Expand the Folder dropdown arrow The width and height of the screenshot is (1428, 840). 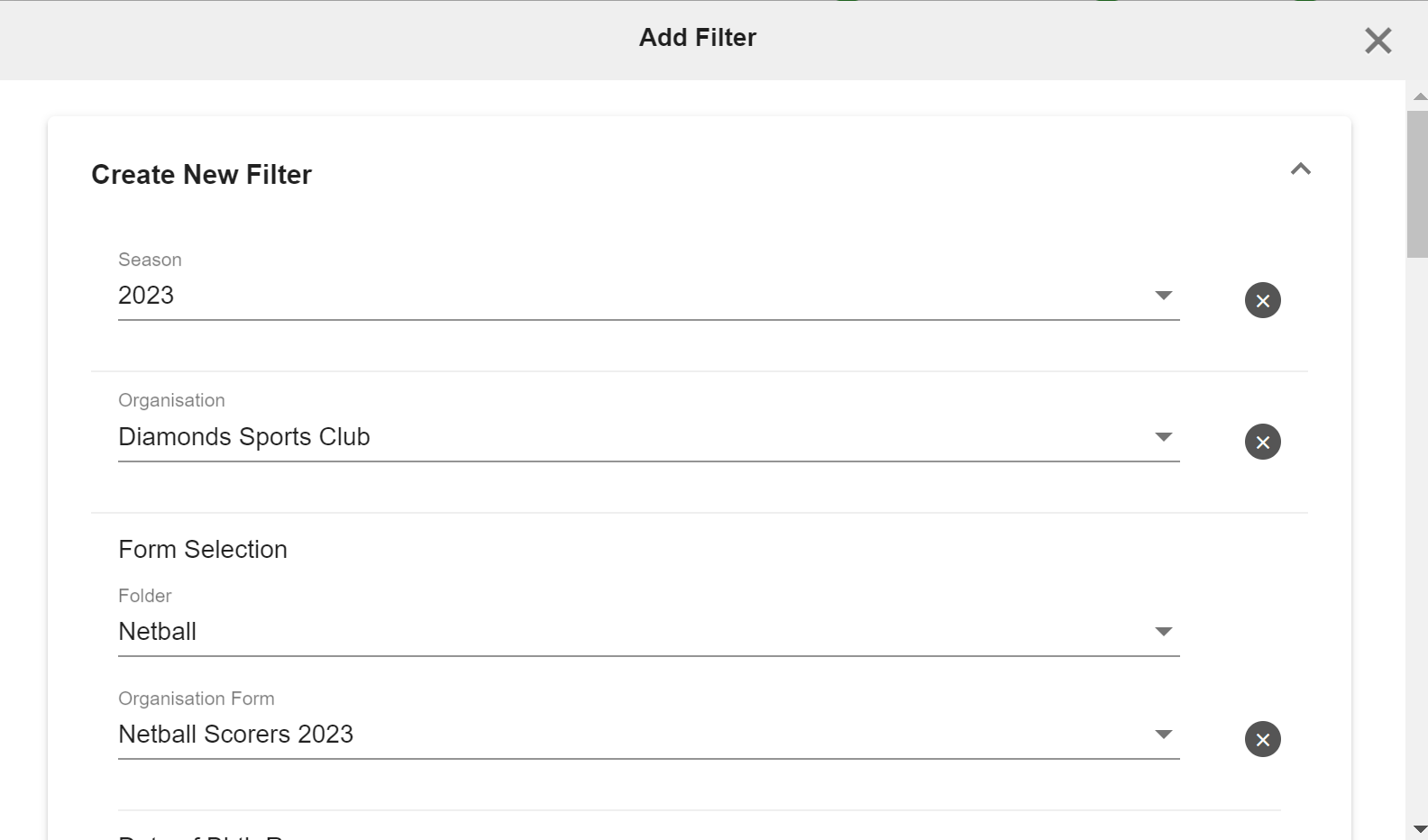coord(1163,632)
